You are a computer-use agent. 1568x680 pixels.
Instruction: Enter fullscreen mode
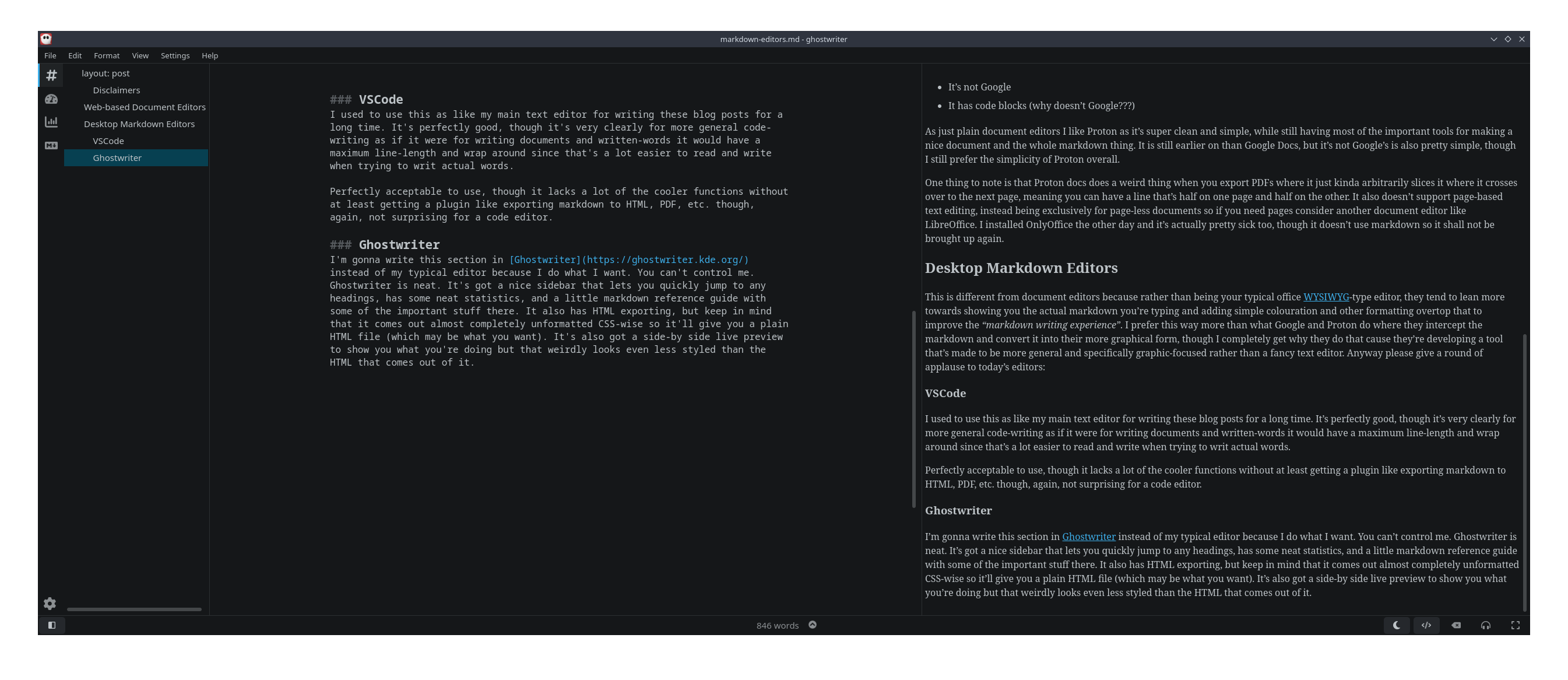click(1515, 625)
